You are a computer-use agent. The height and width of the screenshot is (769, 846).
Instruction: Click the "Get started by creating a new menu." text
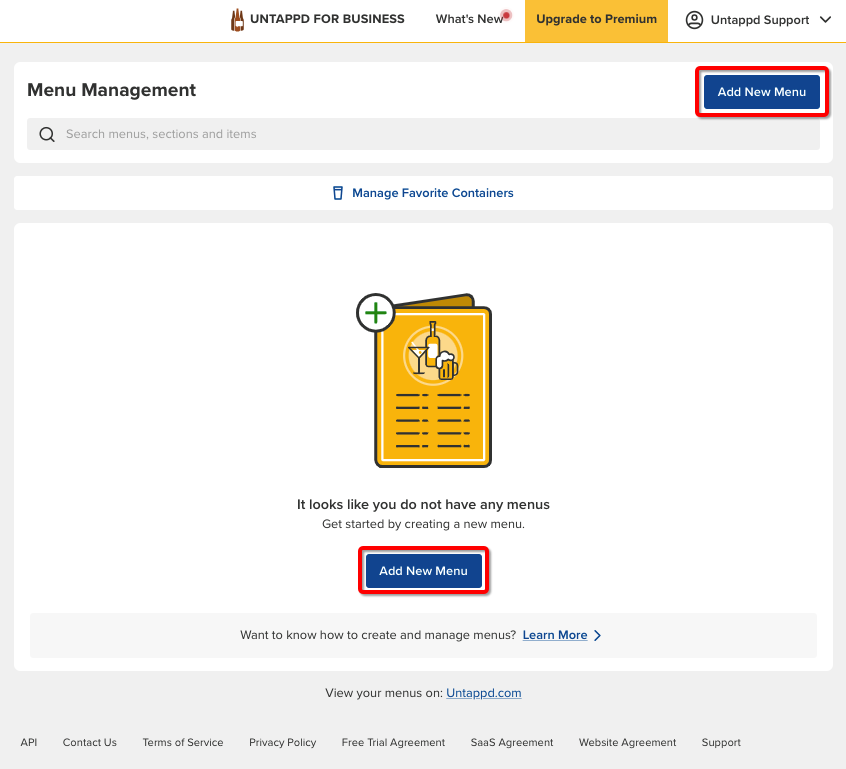[x=424, y=524]
